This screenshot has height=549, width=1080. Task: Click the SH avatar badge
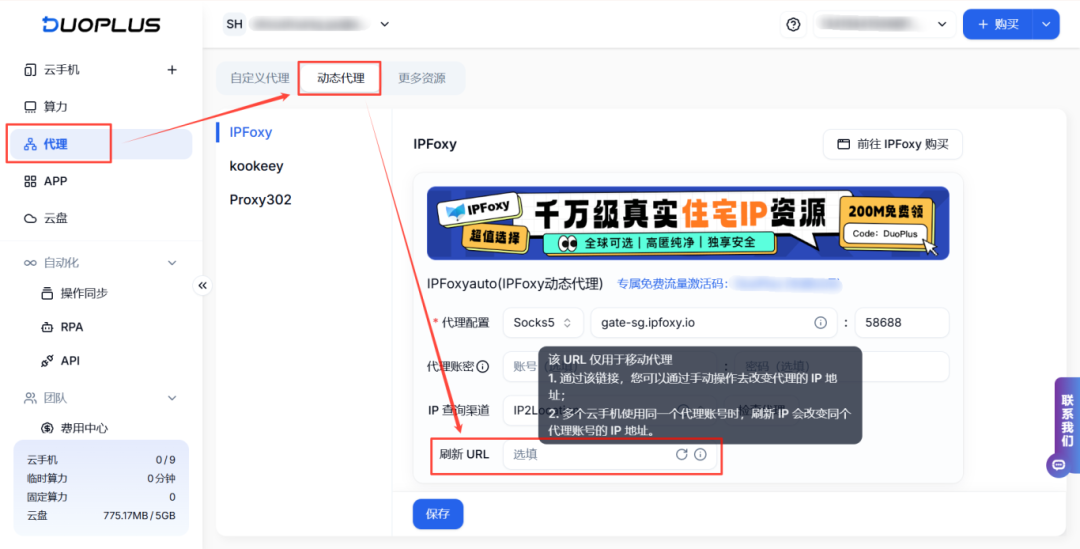coord(234,24)
